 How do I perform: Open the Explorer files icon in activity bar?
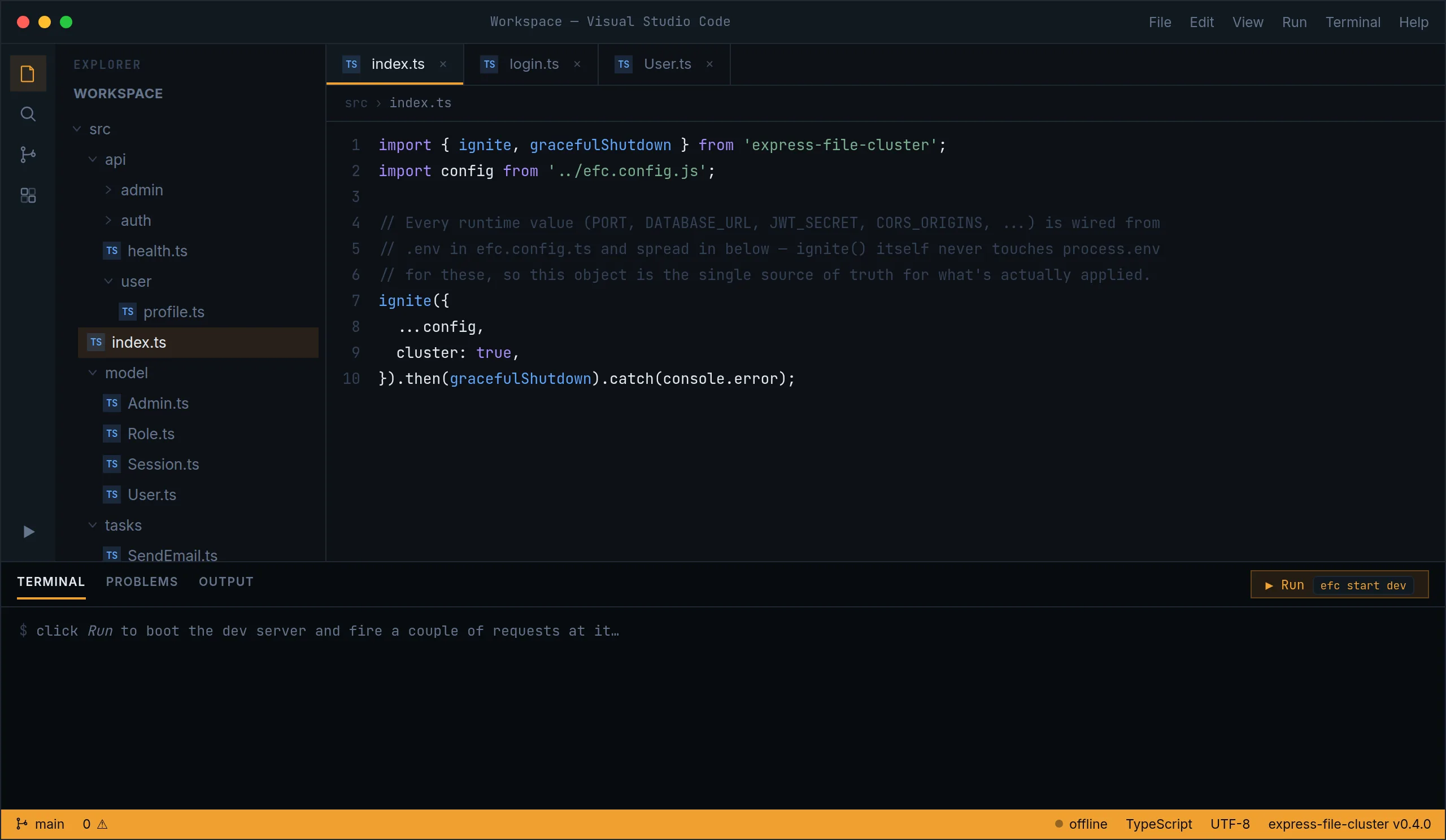click(x=28, y=73)
